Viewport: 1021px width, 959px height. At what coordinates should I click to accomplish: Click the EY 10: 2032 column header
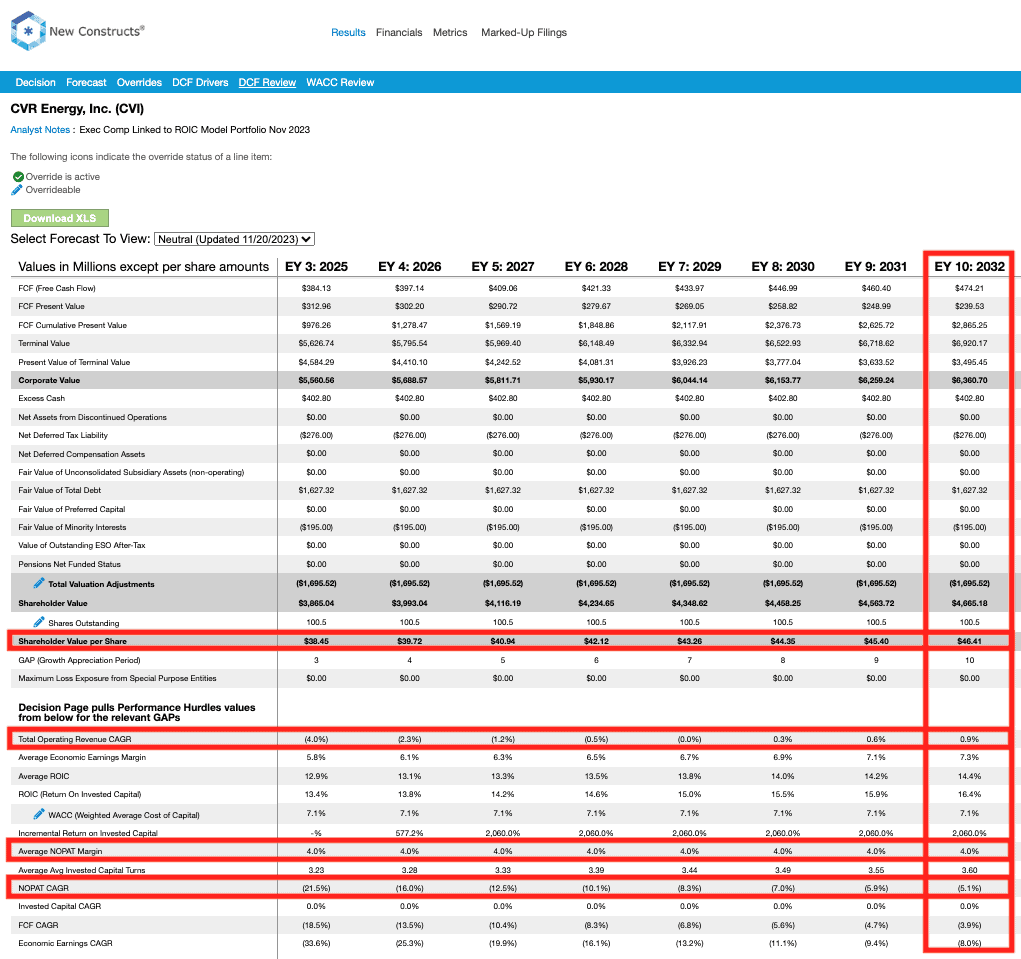[970, 266]
